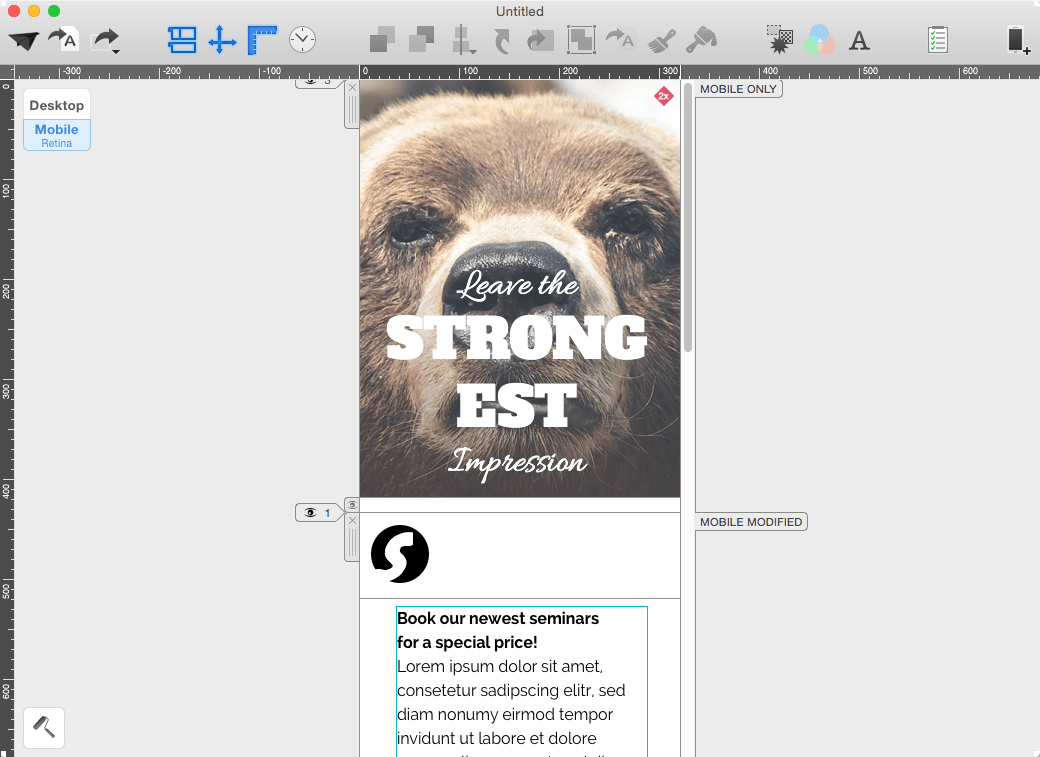Open the fonts panel letter A icon
The height and width of the screenshot is (757, 1040).
pyautogui.click(x=860, y=40)
